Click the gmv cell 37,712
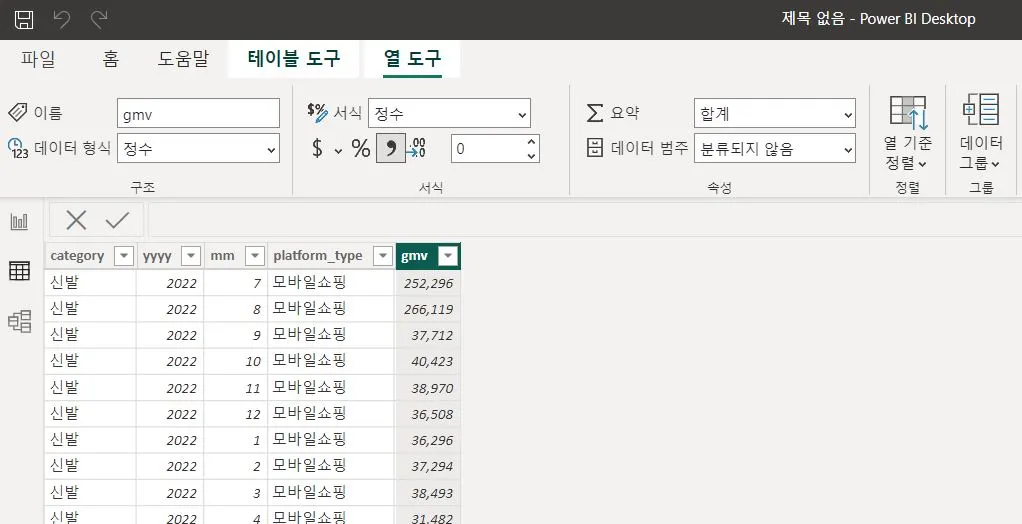 click(x=428, y=335)
